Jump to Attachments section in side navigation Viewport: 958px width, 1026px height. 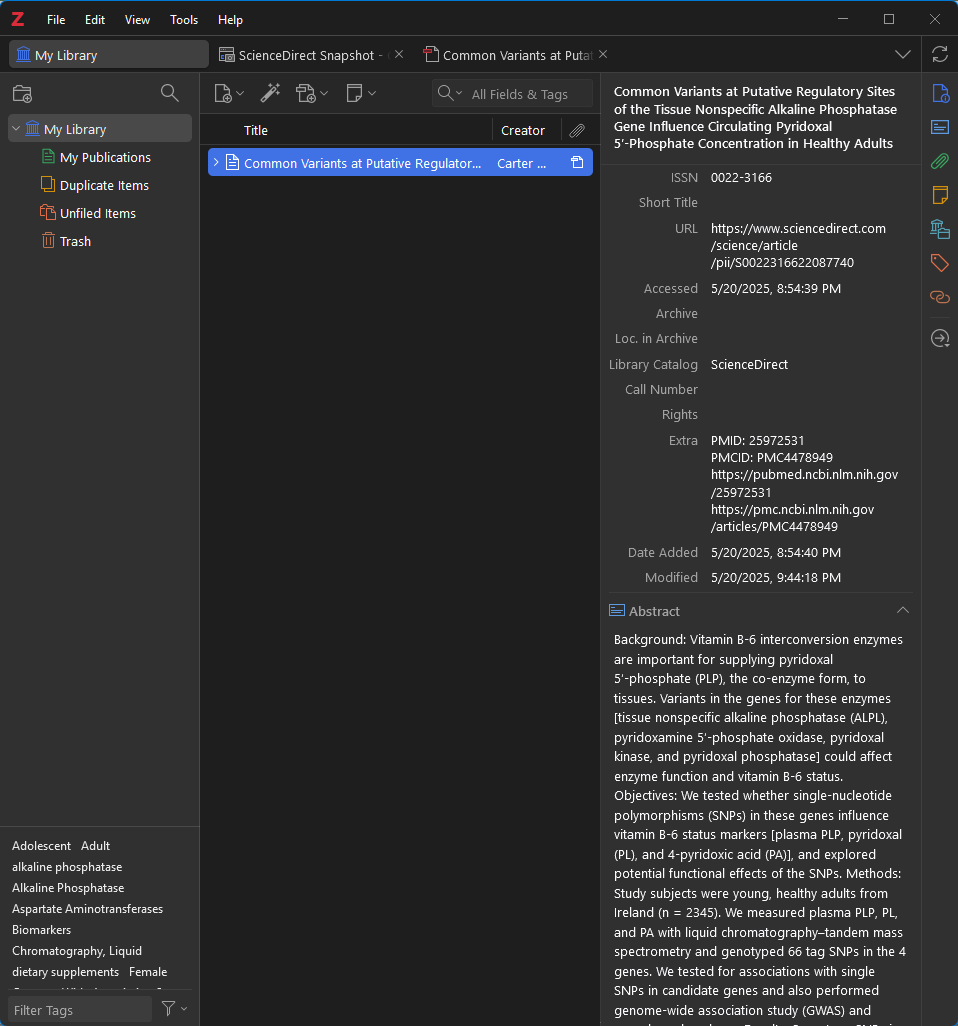tap(940, 161)
